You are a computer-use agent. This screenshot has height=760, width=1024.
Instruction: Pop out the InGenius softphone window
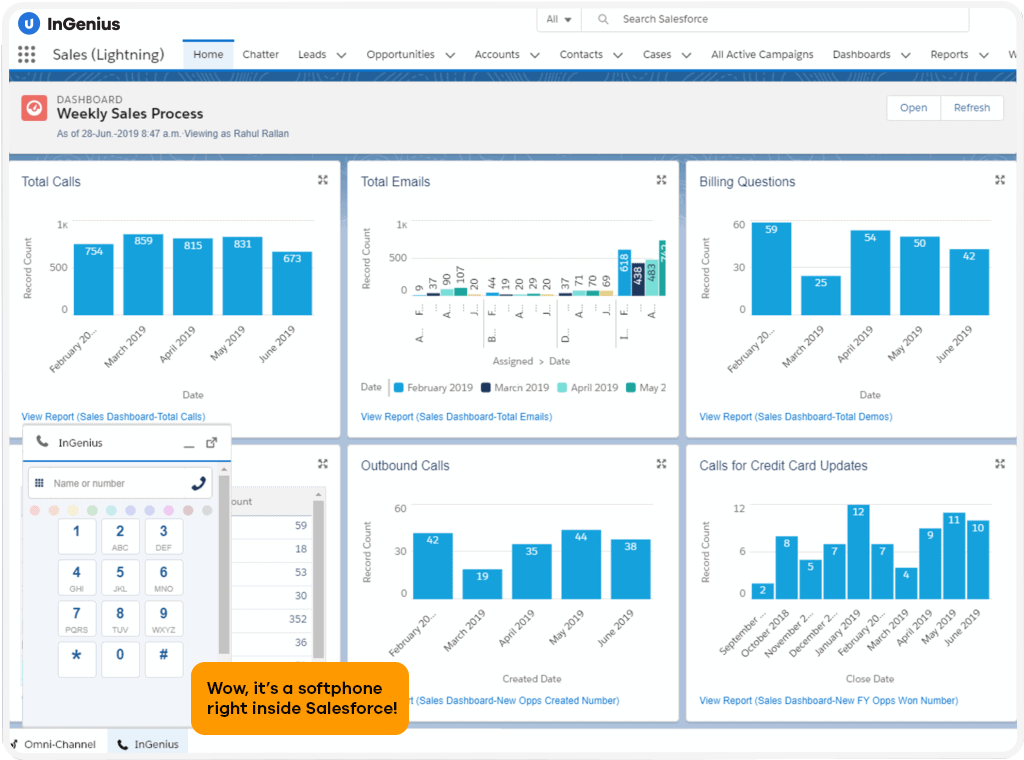point(211,443)
